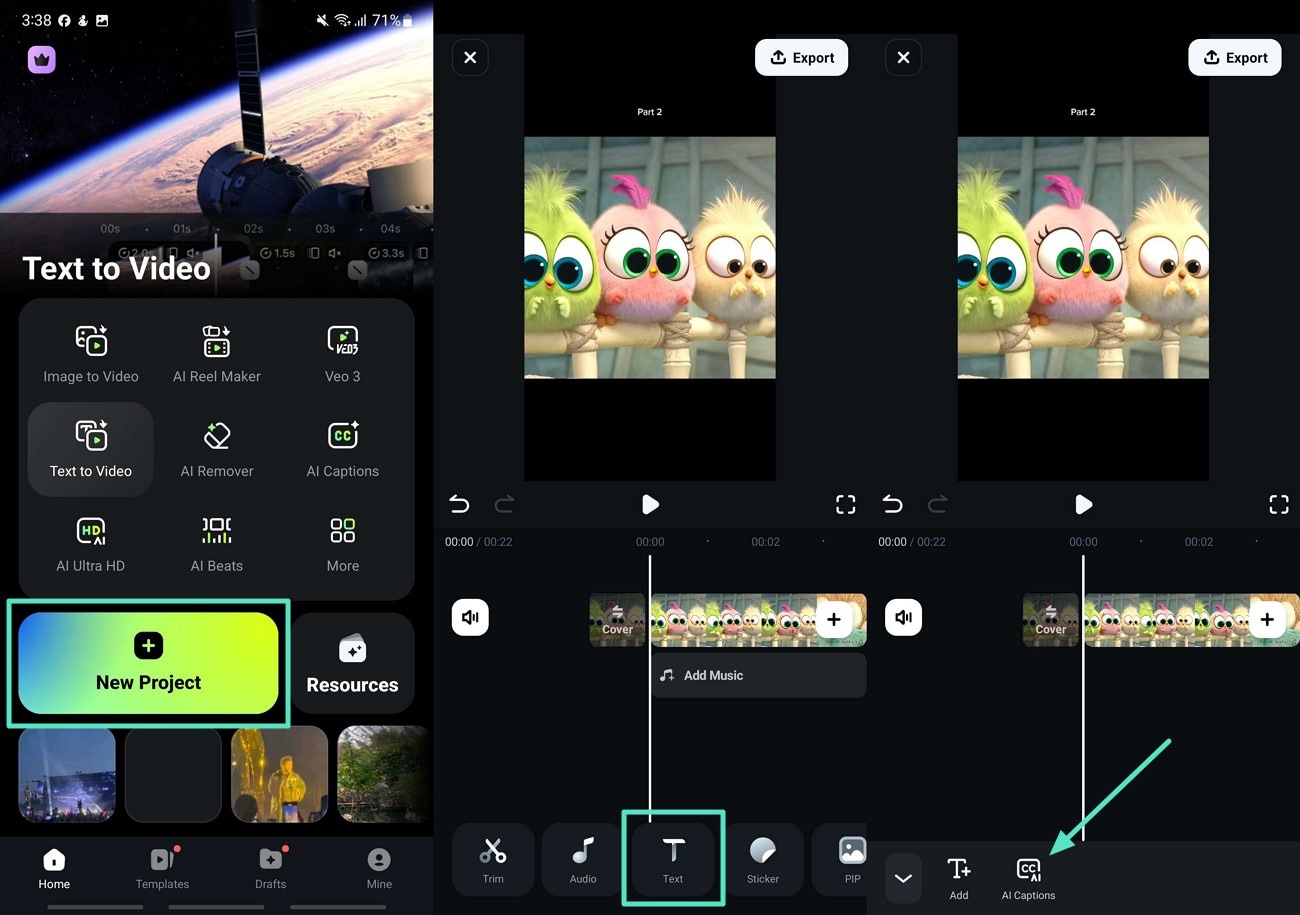Select the Trim tool
1300x915 pixels.
click(x=493, y=859)
